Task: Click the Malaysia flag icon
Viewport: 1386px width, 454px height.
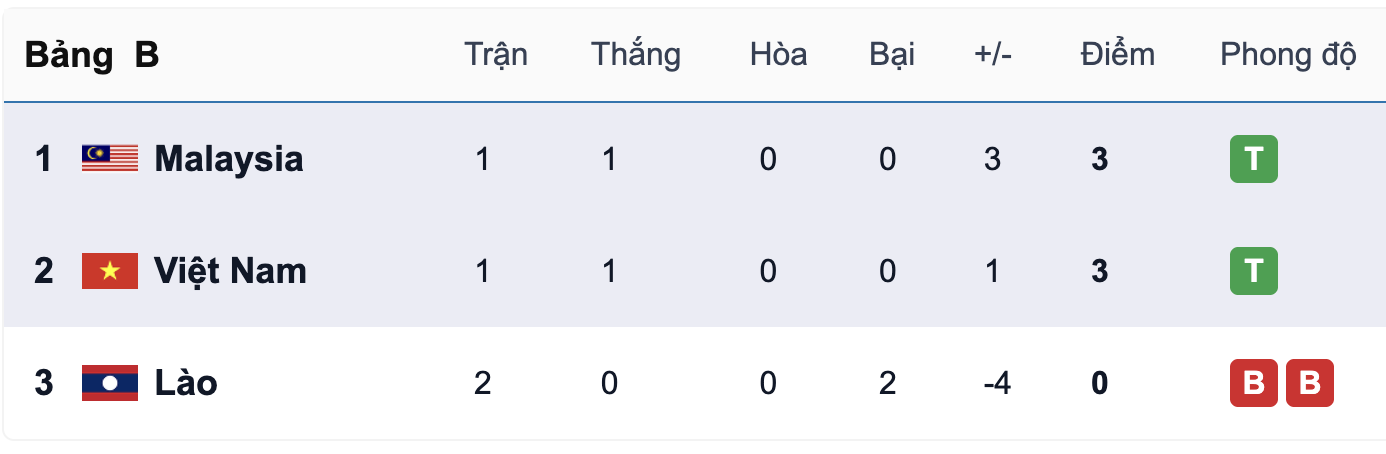Action: (110, 159)
